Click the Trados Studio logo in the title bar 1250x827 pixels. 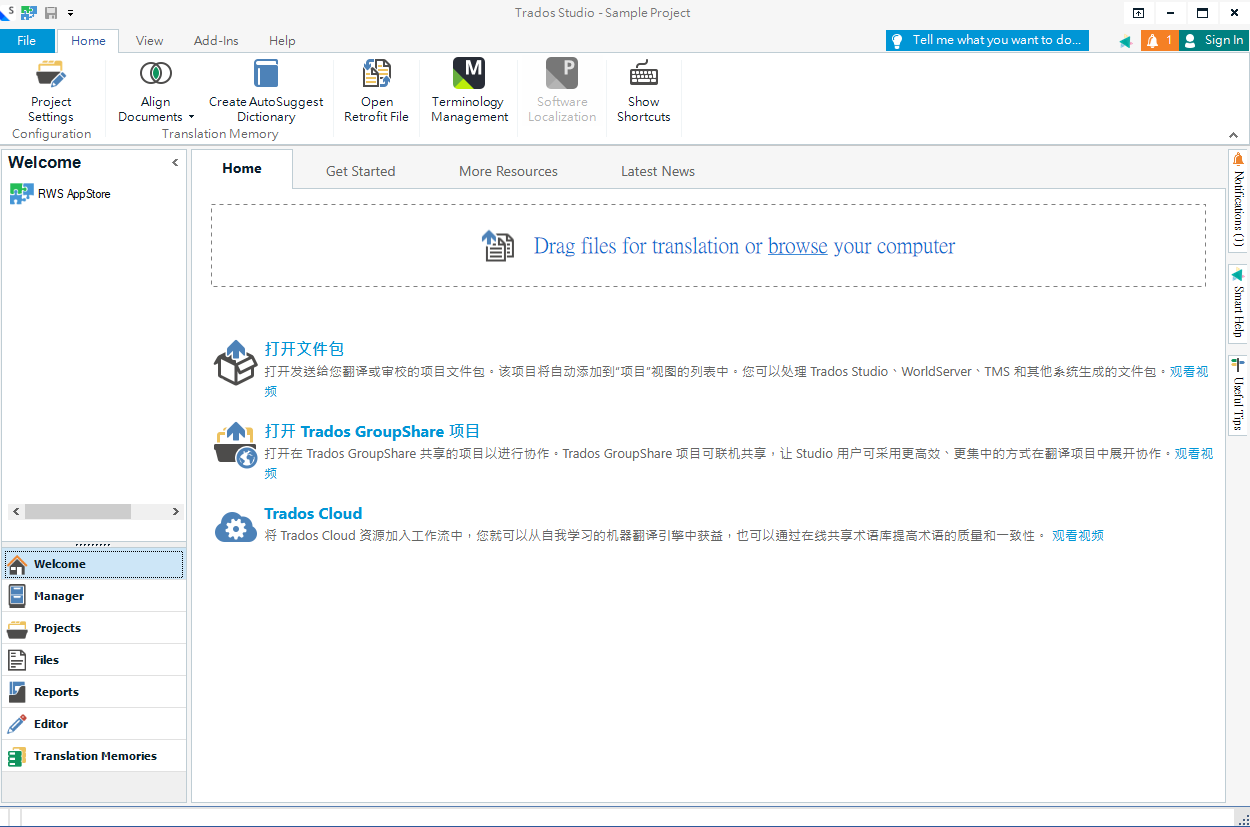[8, 13]
